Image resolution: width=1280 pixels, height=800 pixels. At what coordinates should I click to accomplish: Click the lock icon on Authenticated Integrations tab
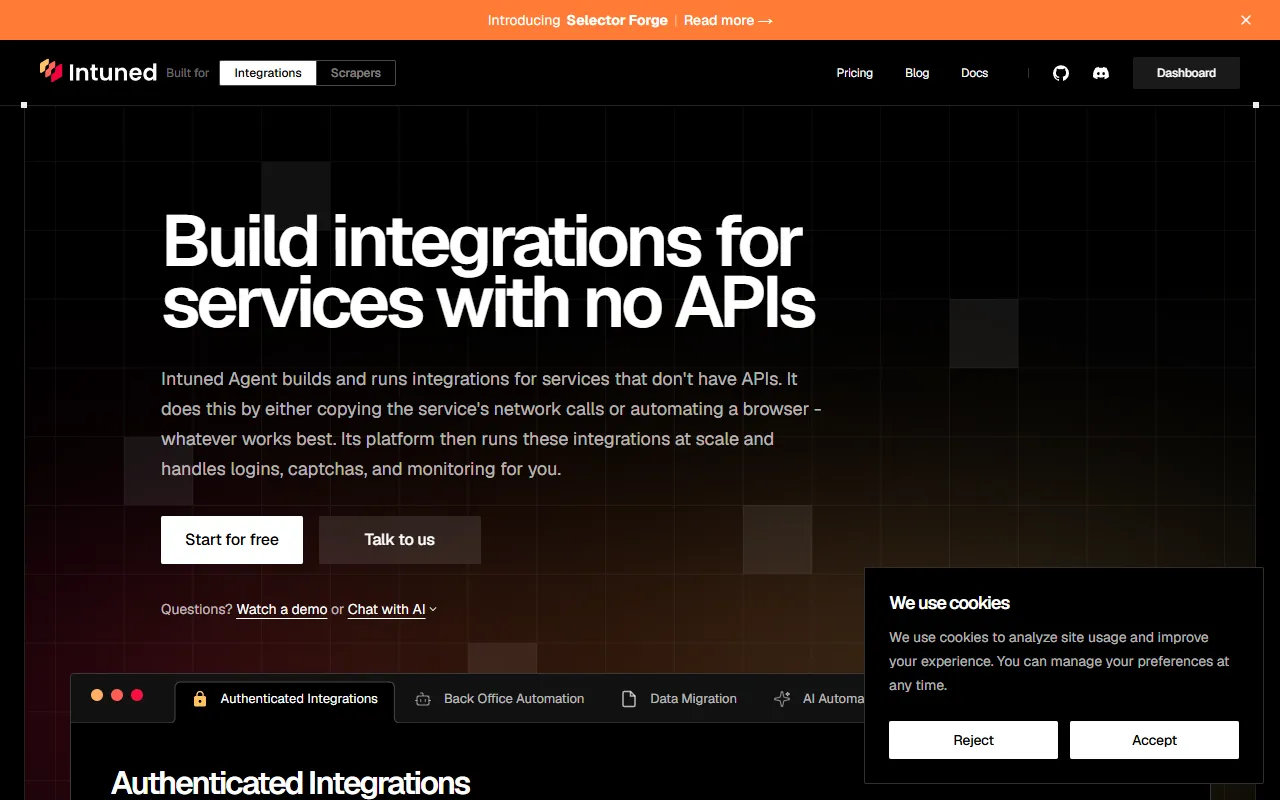[x=200, y=699]
